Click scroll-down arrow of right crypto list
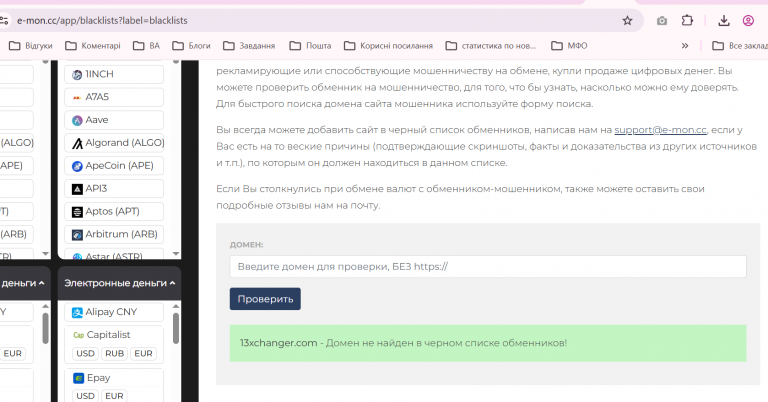768x402 pixels. coord(176,254)
